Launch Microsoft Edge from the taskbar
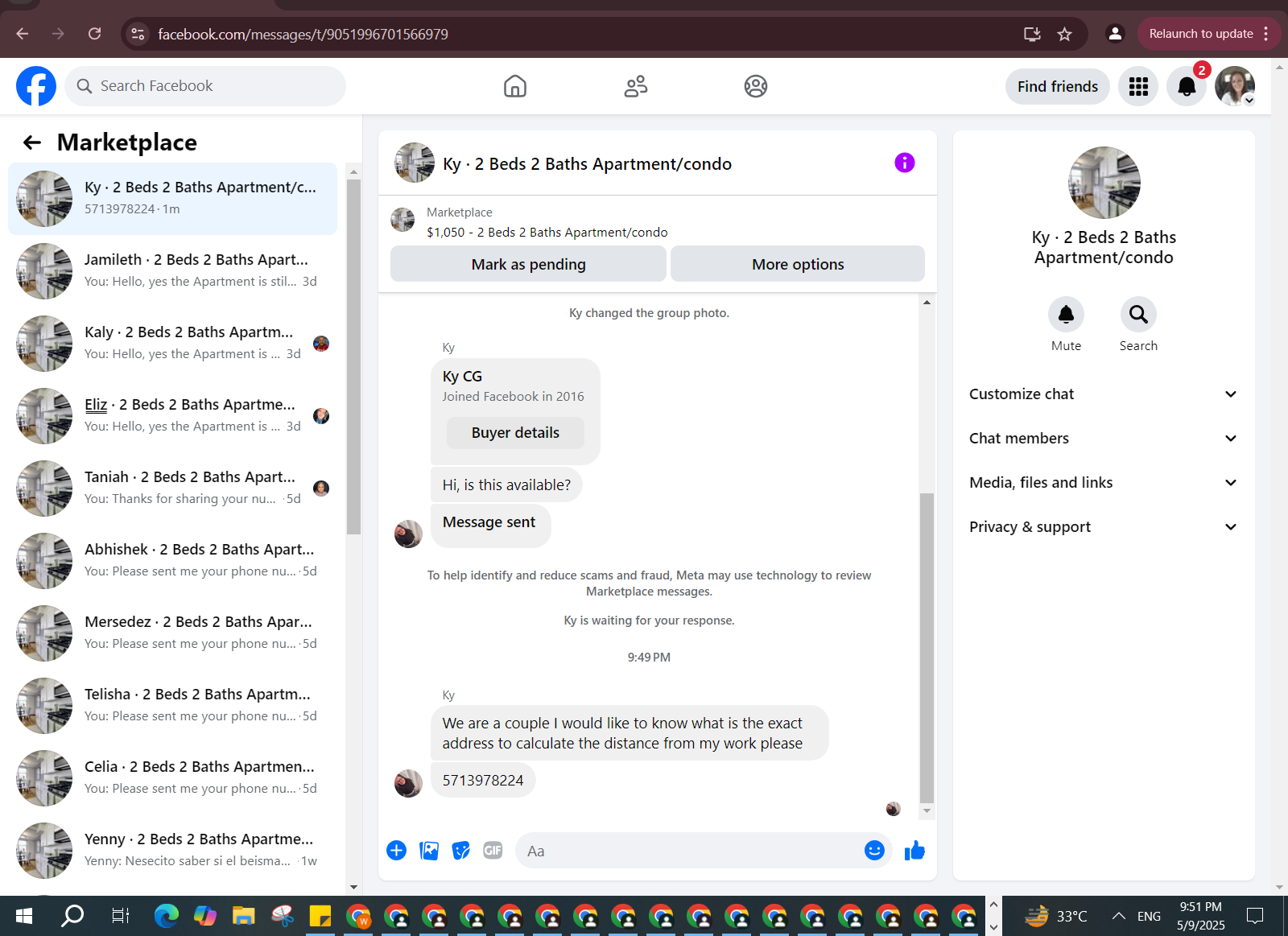 point(167,916)
